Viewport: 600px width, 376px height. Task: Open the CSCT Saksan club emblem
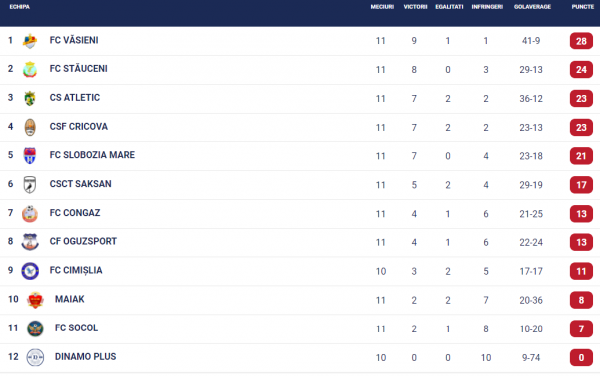click(x=30, y=184)
